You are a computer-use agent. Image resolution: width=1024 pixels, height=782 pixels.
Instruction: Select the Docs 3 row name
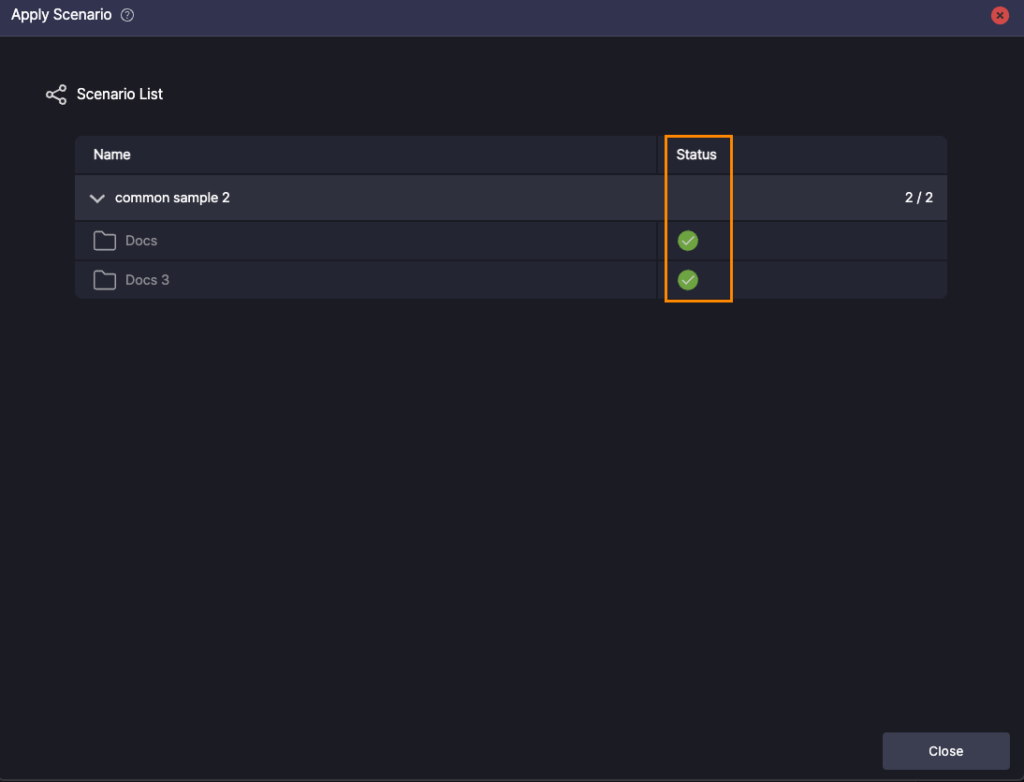coord(147,280)
